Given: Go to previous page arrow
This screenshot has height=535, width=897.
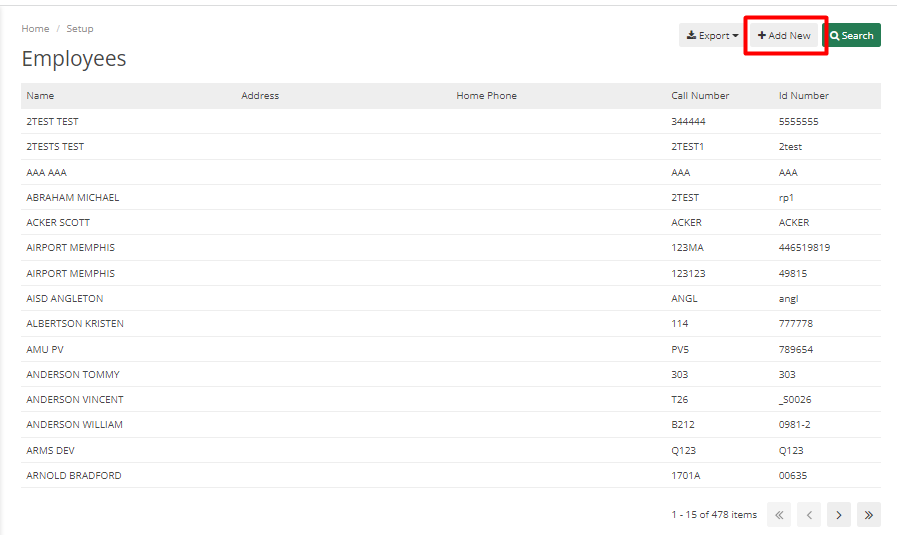Looking at the screenshot, I should pyautogui.click(x=809, y=514).
